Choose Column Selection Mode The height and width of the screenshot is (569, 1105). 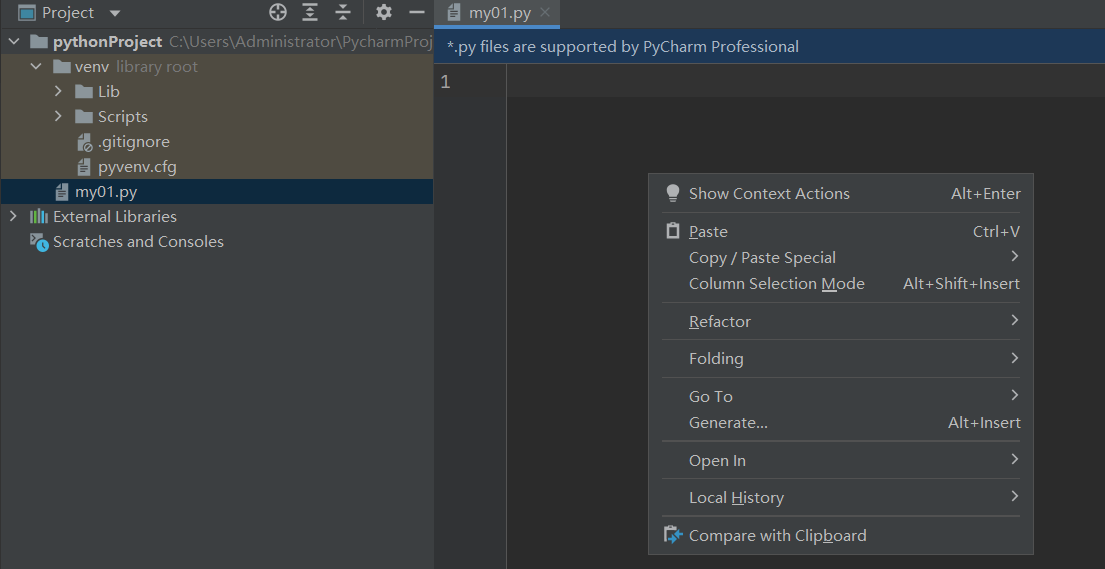[x=841, y=283]
